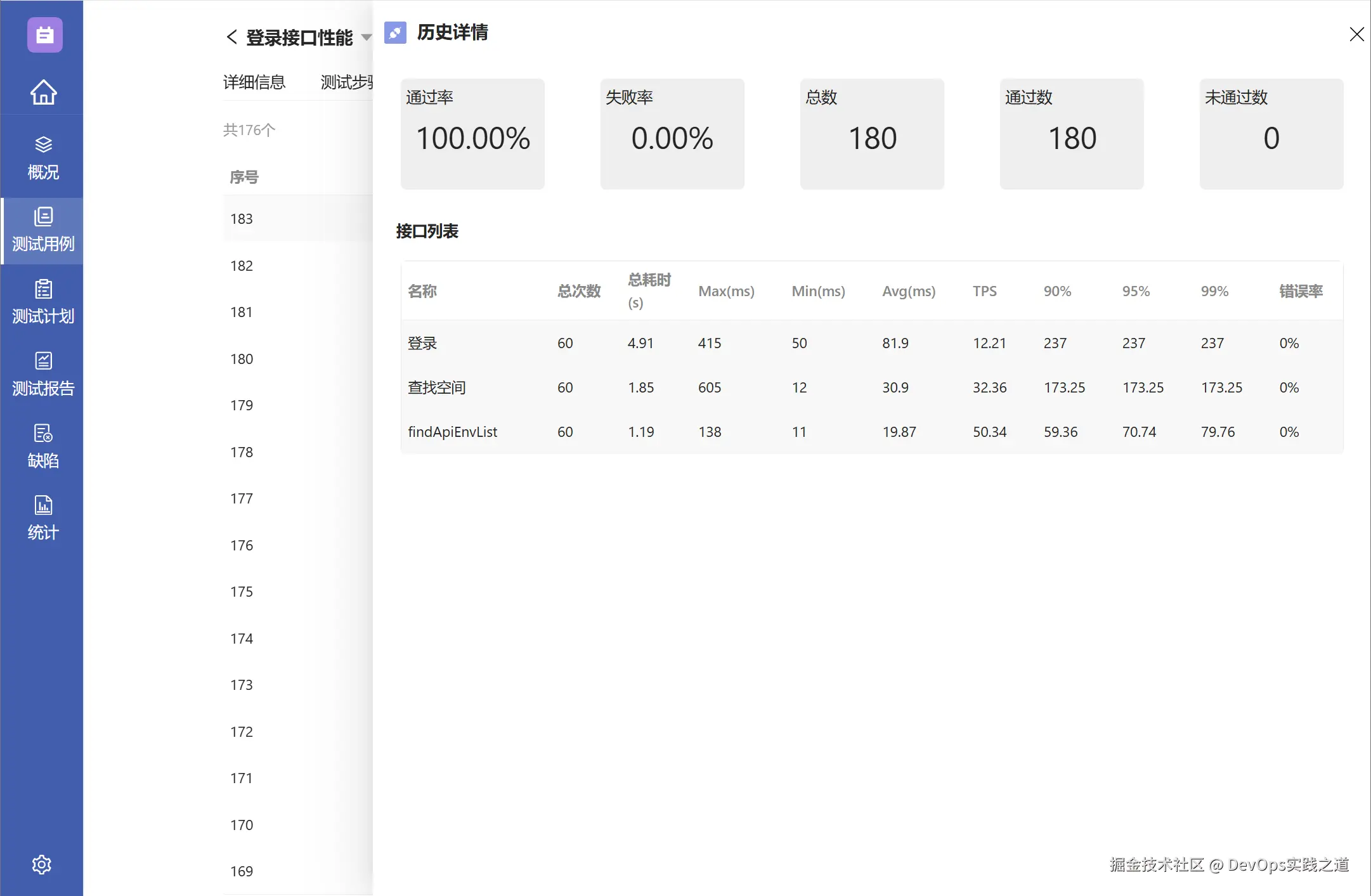Open the 统计 statistics page
Screen dimensions: 1371x896
43,518
